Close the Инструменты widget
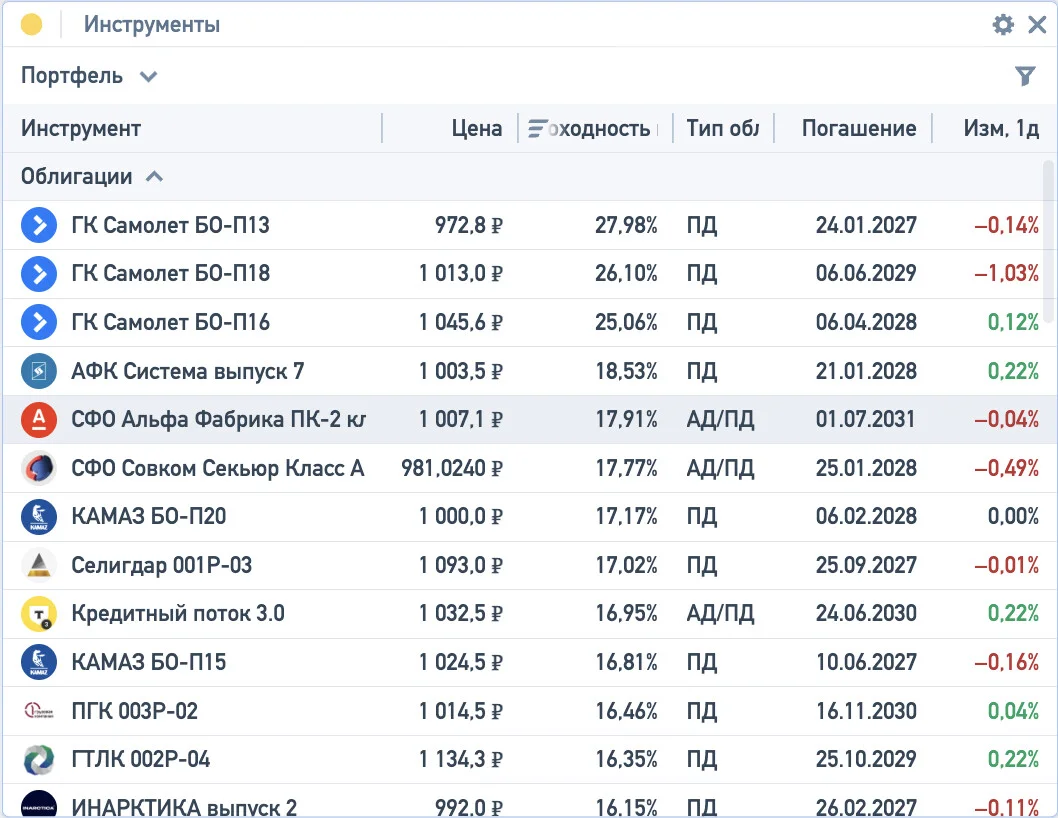The height and width of the screenshot is (818, 1058). [1037, 25]
